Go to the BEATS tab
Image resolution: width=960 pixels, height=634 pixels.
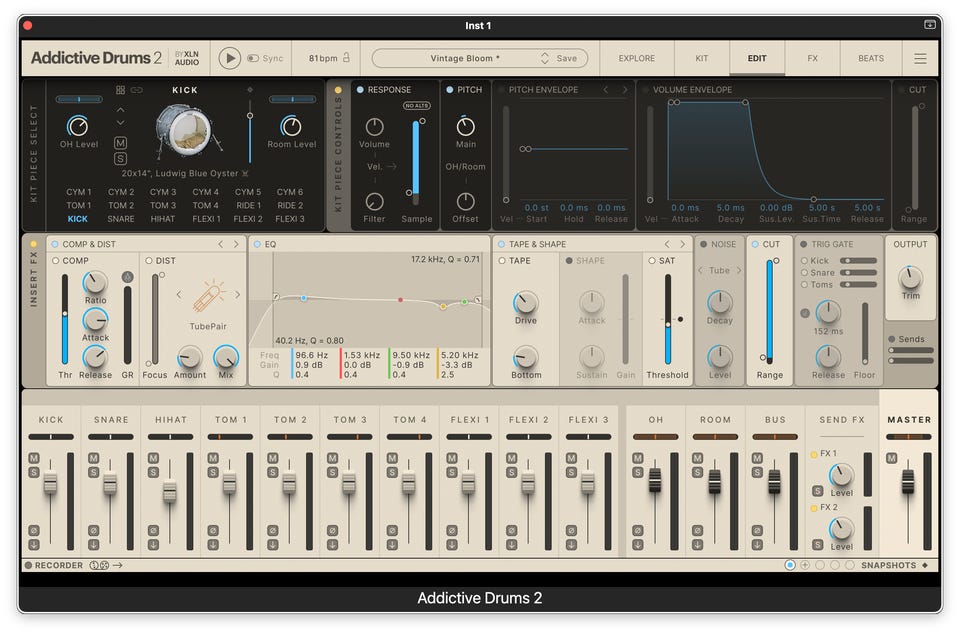[871, 58]
